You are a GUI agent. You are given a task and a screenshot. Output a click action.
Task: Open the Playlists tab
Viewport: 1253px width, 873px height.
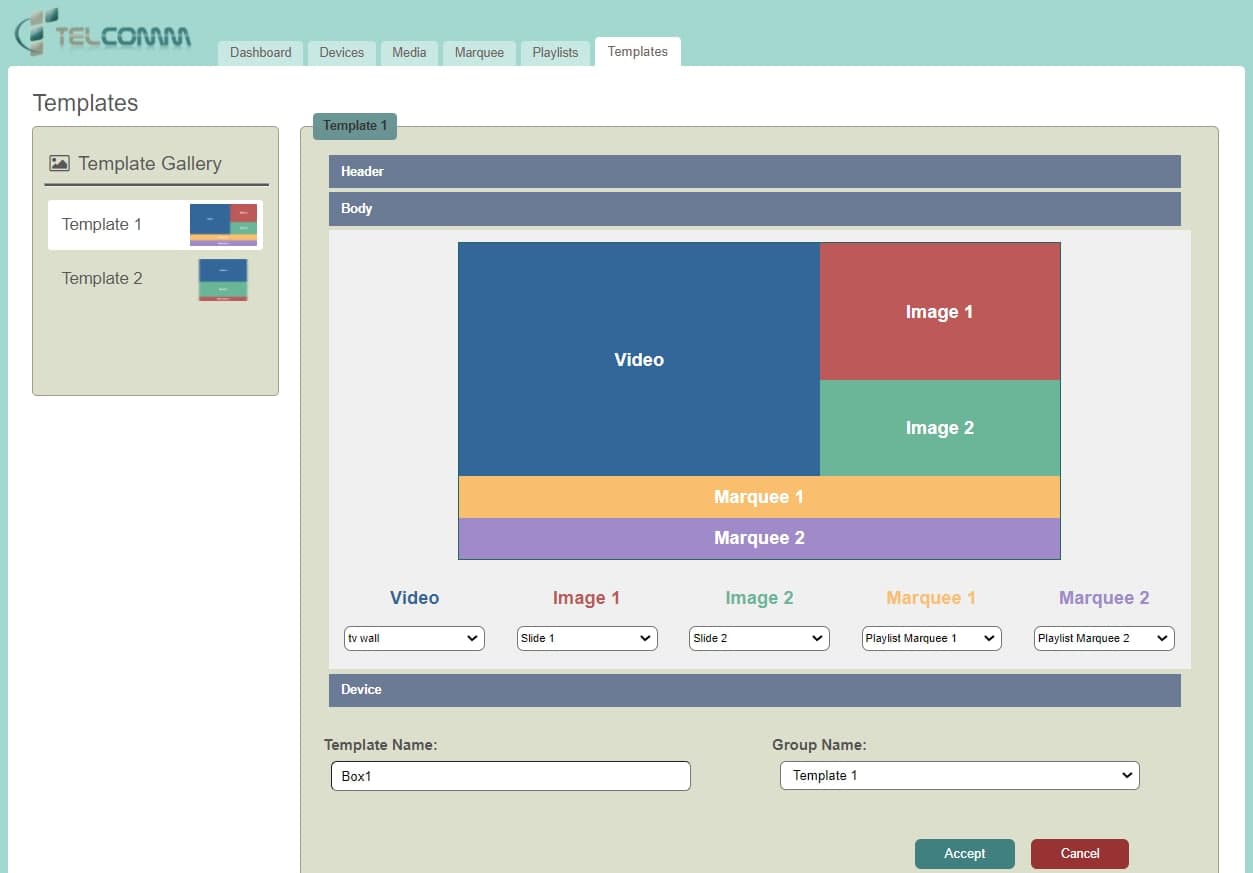555,52
